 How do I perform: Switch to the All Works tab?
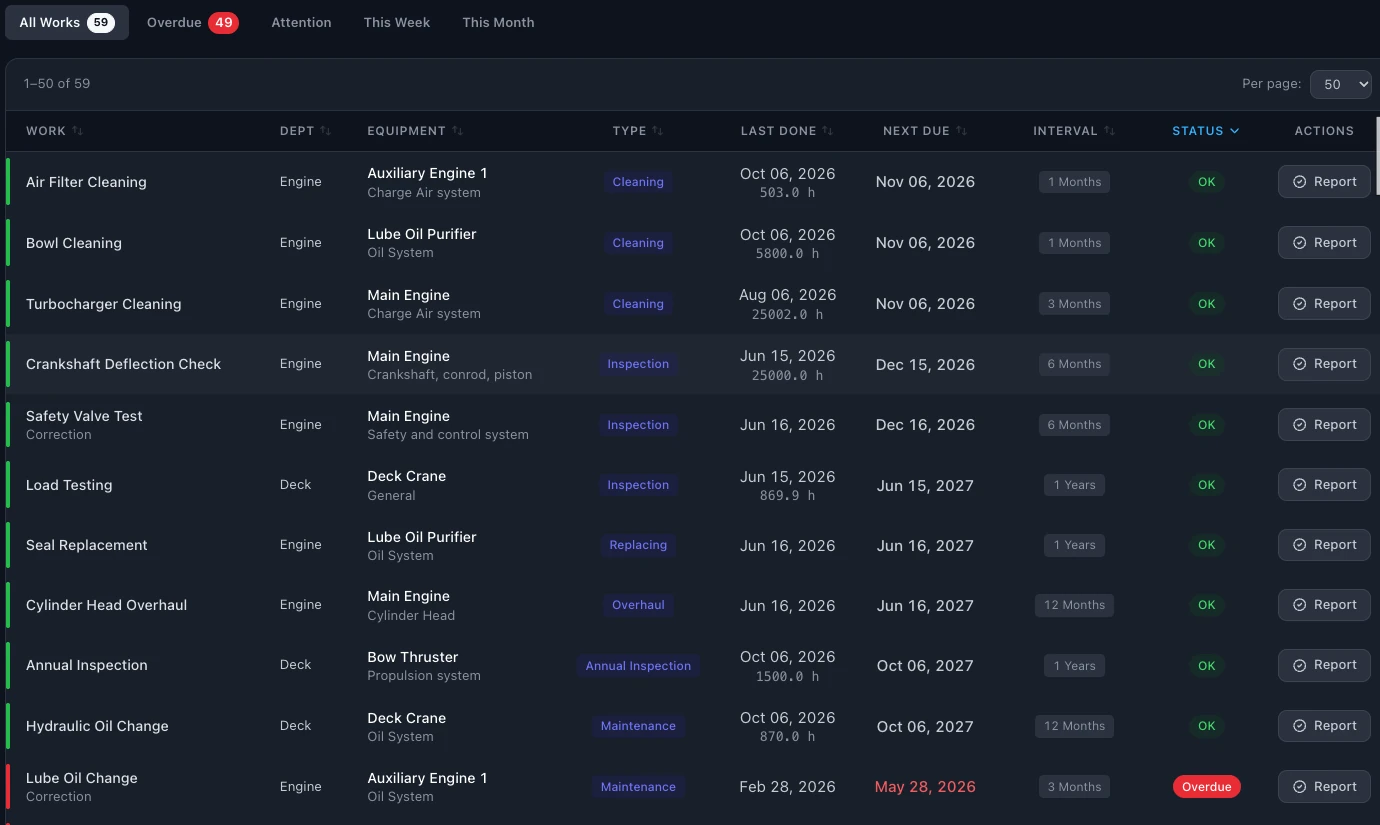[x=67, y=22]
